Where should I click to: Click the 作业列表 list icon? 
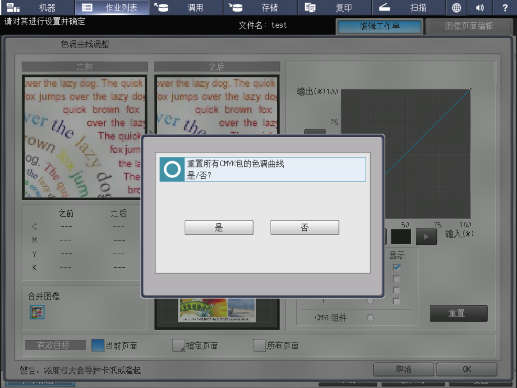(x=87, y=7)
